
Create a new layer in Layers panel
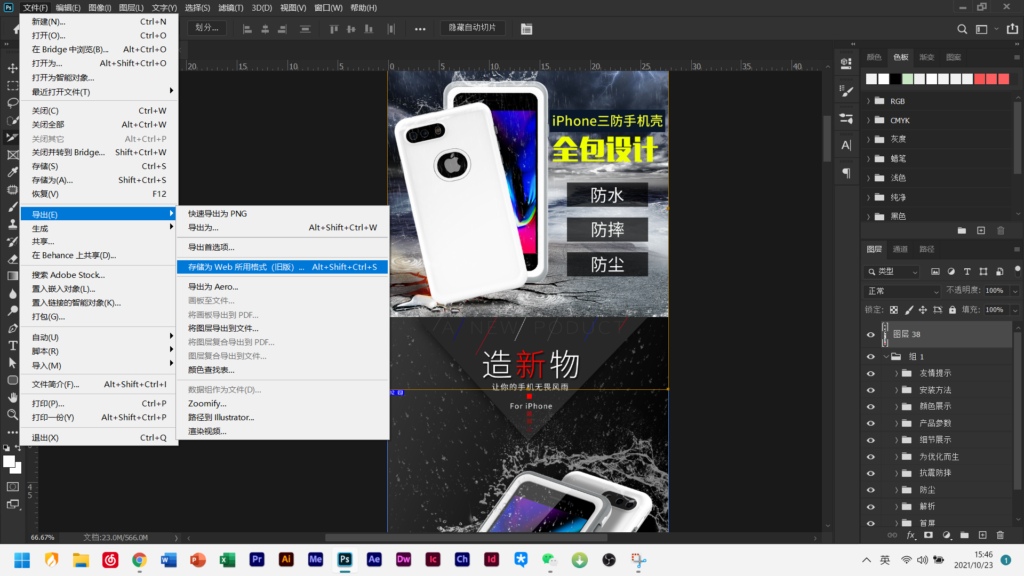pos(982,536)
